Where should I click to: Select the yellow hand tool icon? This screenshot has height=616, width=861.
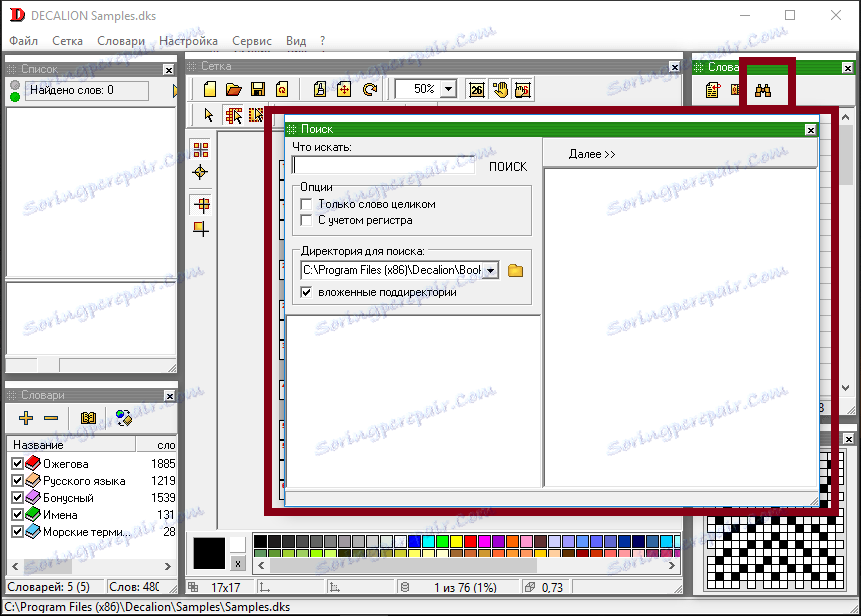click(x=500, y=89)
